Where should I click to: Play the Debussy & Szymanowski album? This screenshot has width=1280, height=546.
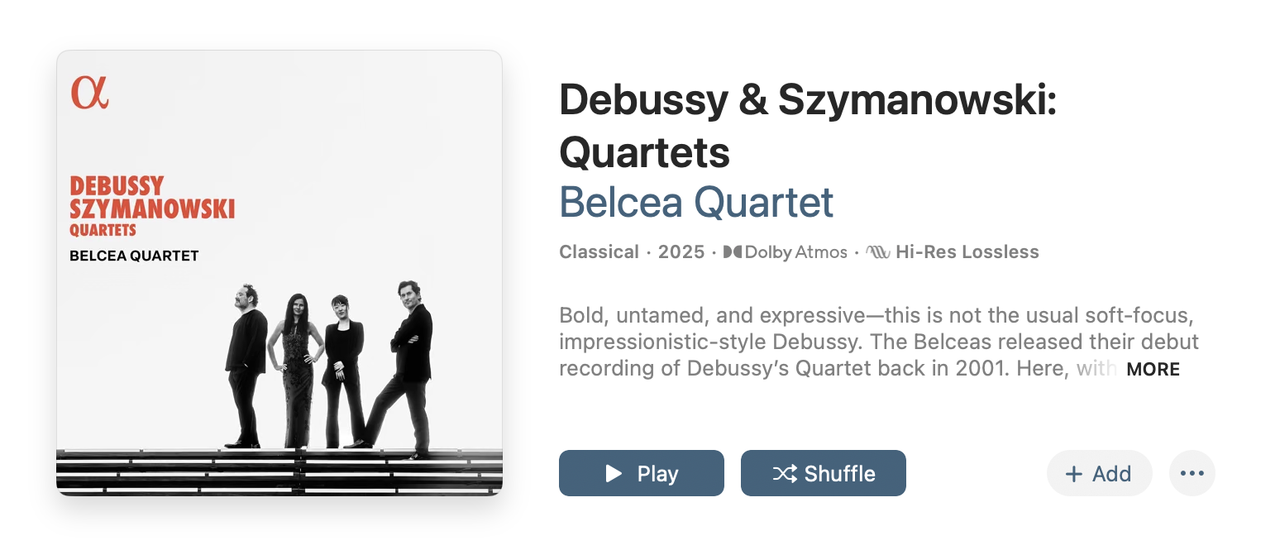tap(641, 473)
